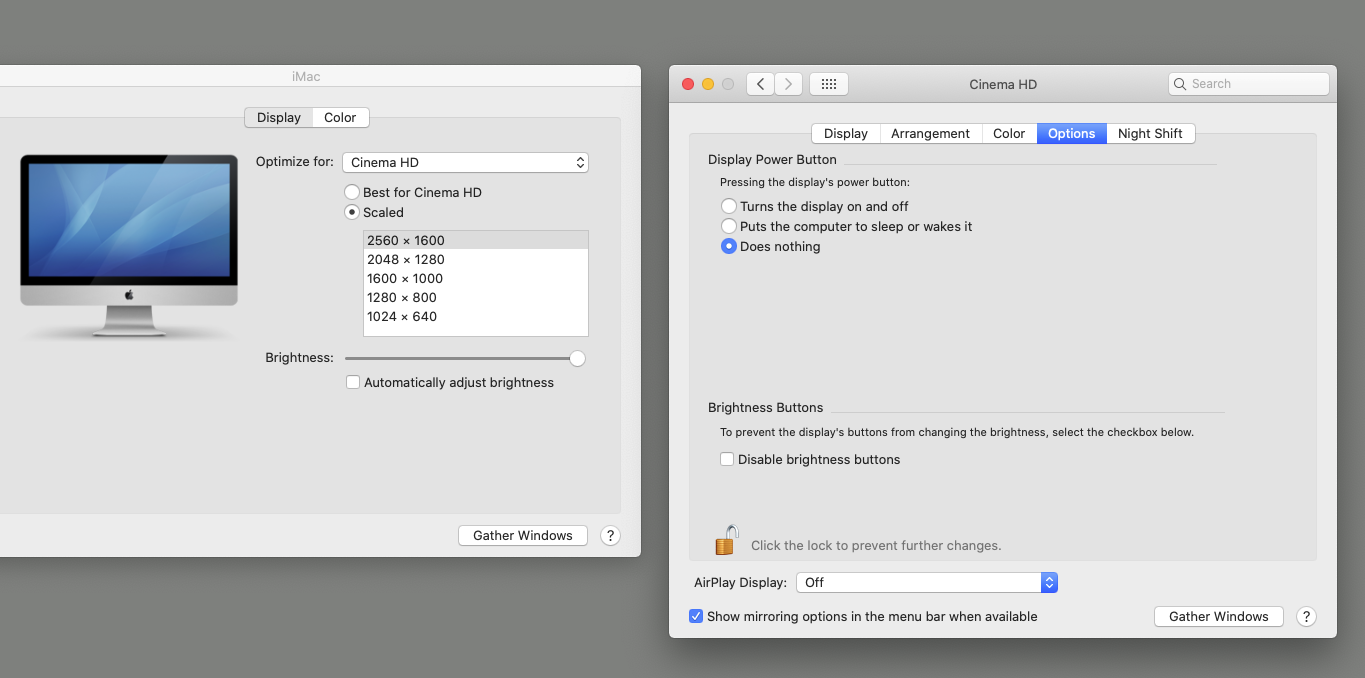Select the 2048 × 1280 resolution
Viewport: 1365px width, 678px height.
(476, 259)
